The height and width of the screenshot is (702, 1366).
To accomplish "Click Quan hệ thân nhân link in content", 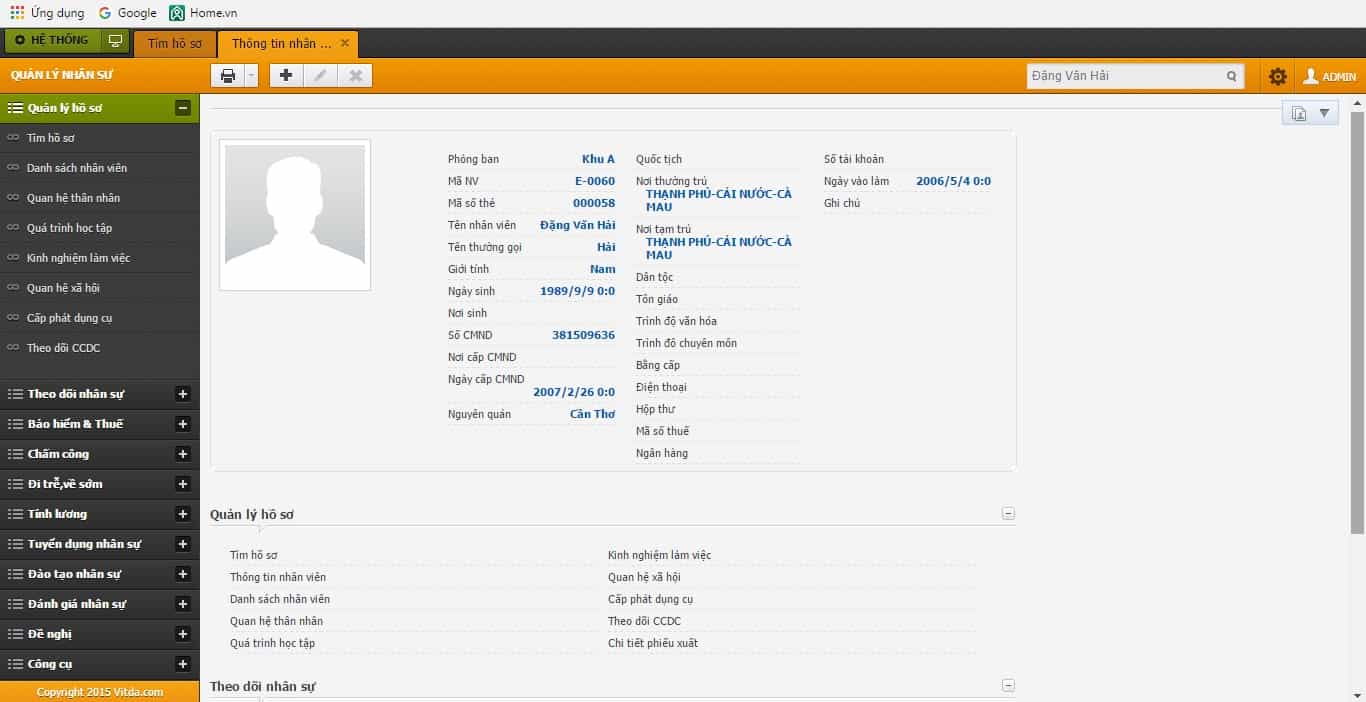I will [x=276, y=621].
